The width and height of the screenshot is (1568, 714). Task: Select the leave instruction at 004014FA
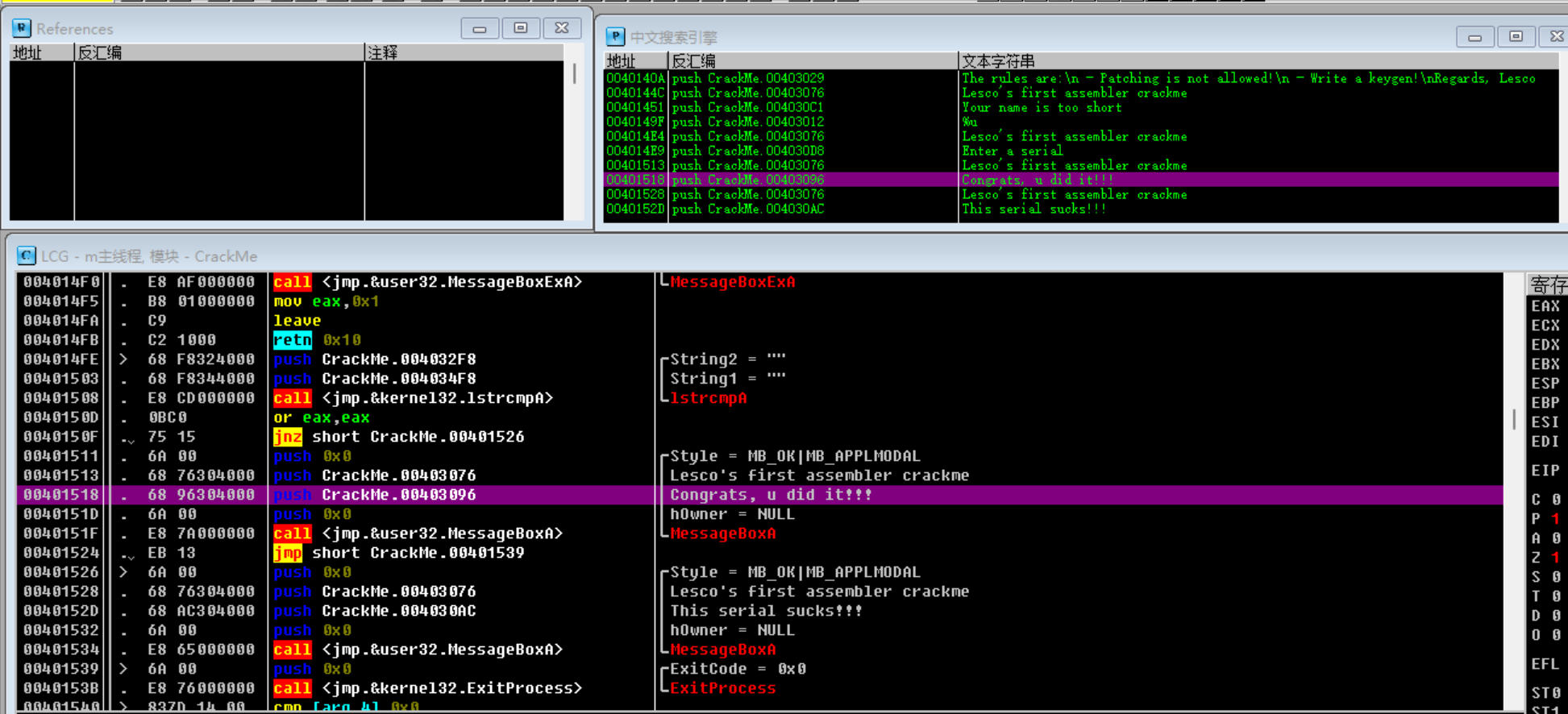pos(759,320)
